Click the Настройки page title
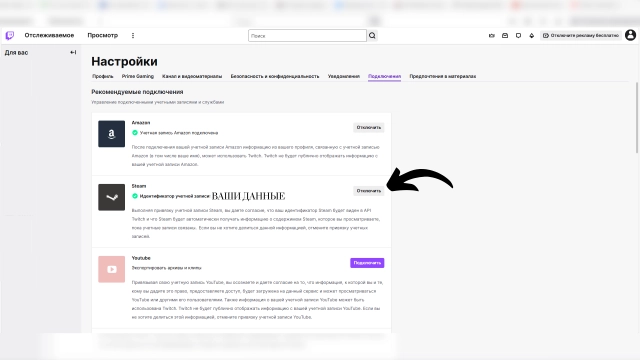Screen dimensions: 640x360 124,61
